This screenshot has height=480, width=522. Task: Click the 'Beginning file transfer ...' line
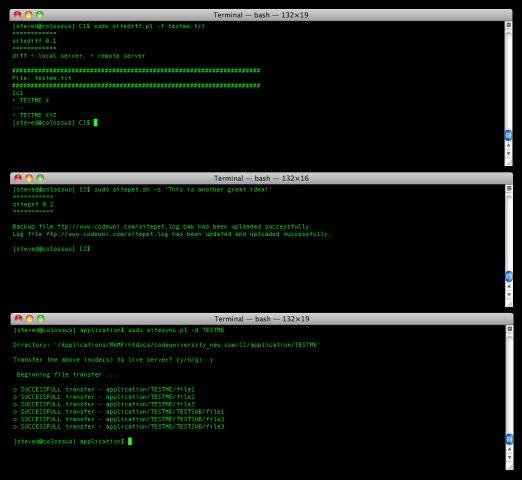67,375
